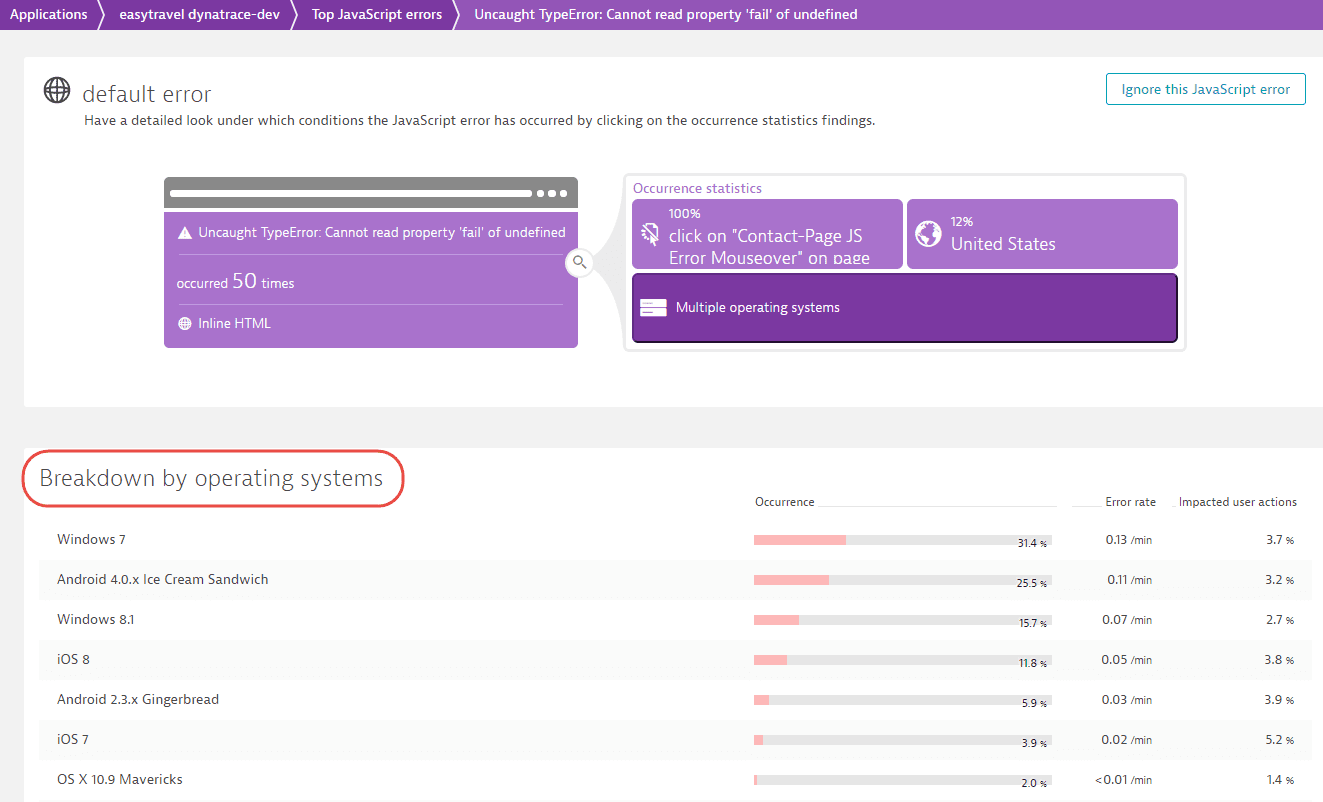Select the Multiple operating systems tile
This screenshot has width=1323, height=802.
[x=905, y=308]
